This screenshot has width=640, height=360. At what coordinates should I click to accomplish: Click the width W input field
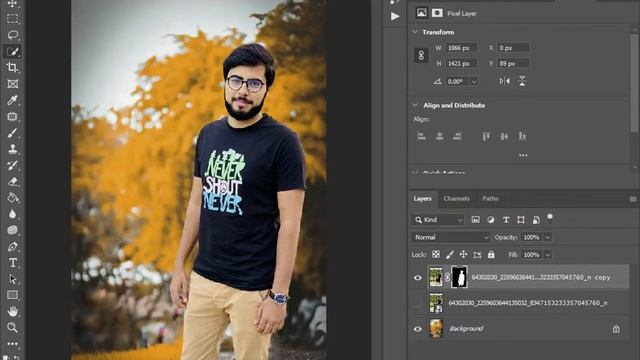(x=462, y=48)
